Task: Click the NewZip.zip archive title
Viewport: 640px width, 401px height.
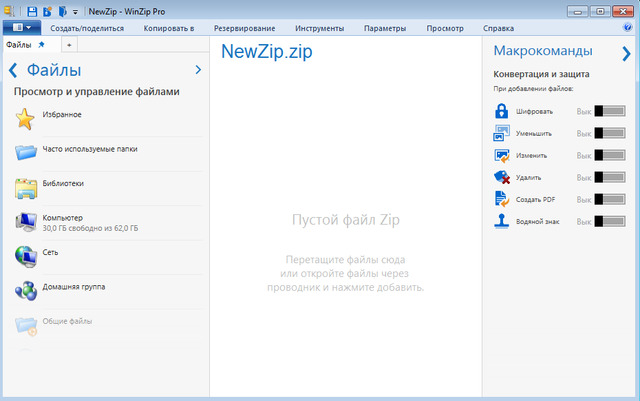Action: [267, 52]
